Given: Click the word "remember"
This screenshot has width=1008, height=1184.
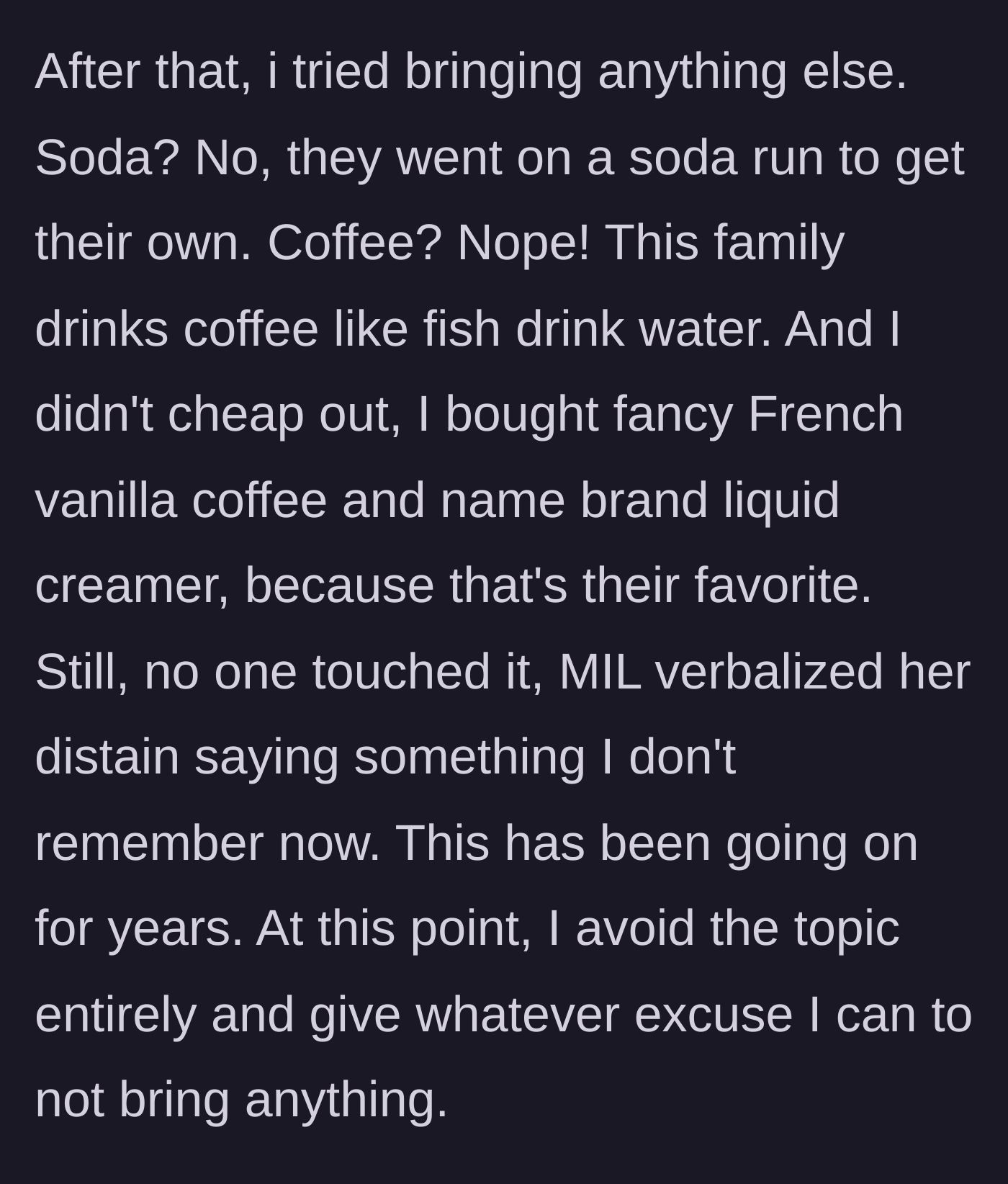Looking at the screenshot, I should click(149, 843).
